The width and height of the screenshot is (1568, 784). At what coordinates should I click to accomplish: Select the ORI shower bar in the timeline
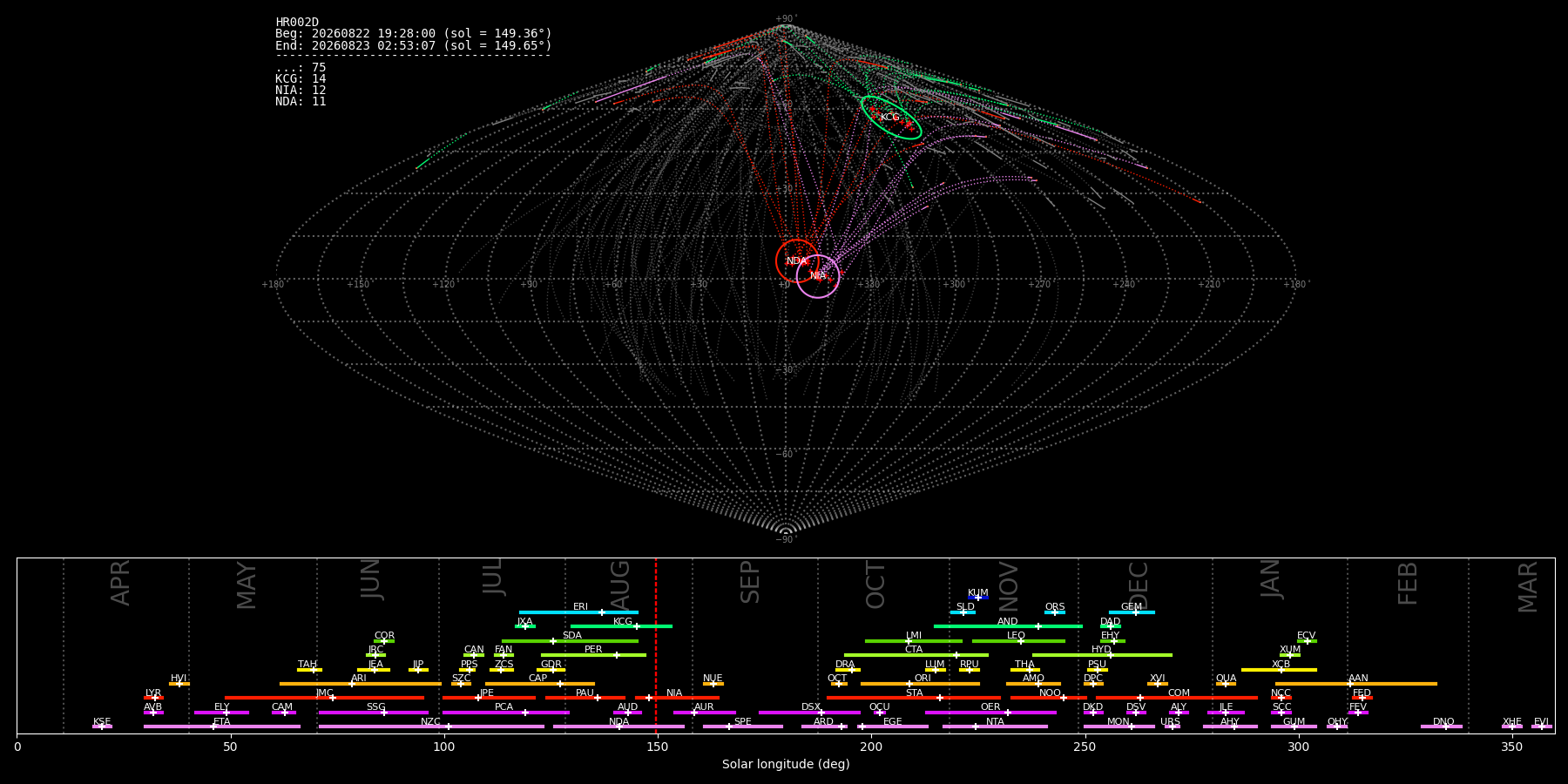tap(920, 684)
